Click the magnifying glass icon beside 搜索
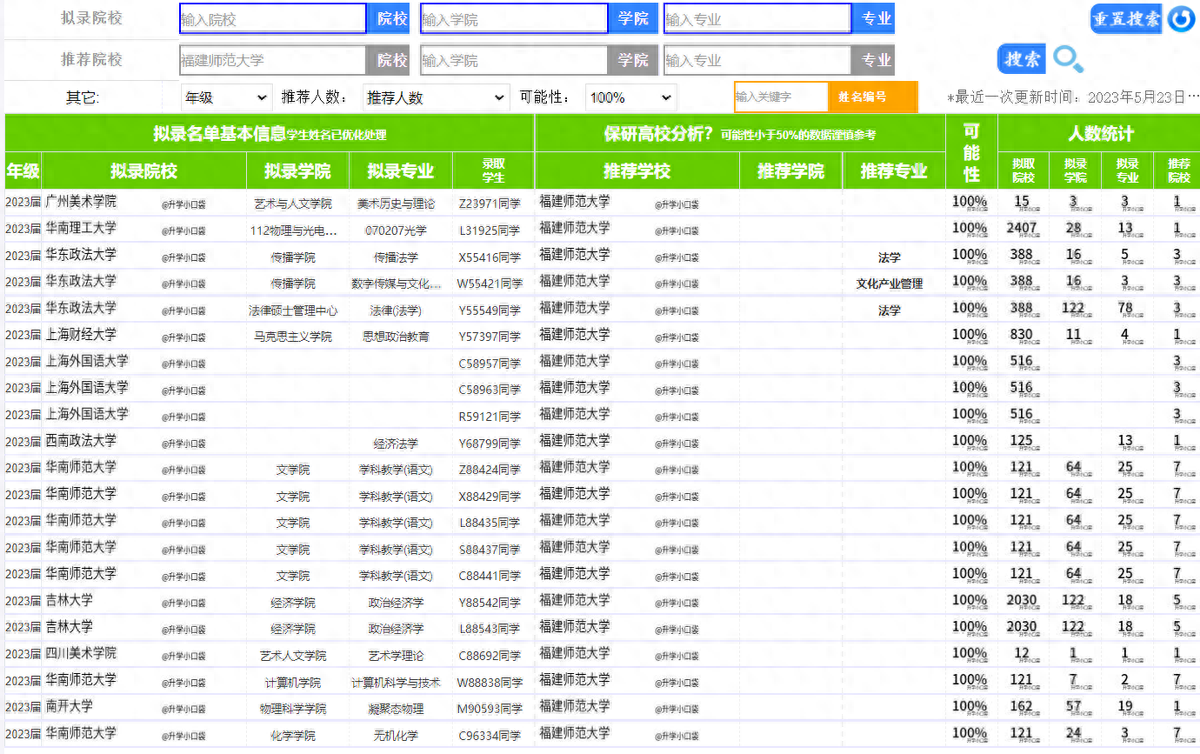Viewport: 1200px width, 754px height. pos(1068,60)
